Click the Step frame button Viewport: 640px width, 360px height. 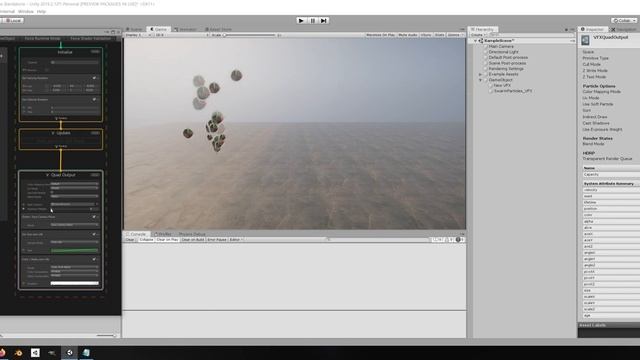pos(324,20)
